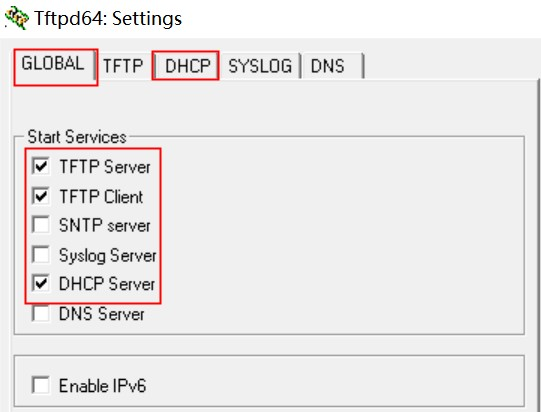Open the TFTP settings tab
Image resolution: width=541 pixels, height=412 pixels.
tap(123, 66)
